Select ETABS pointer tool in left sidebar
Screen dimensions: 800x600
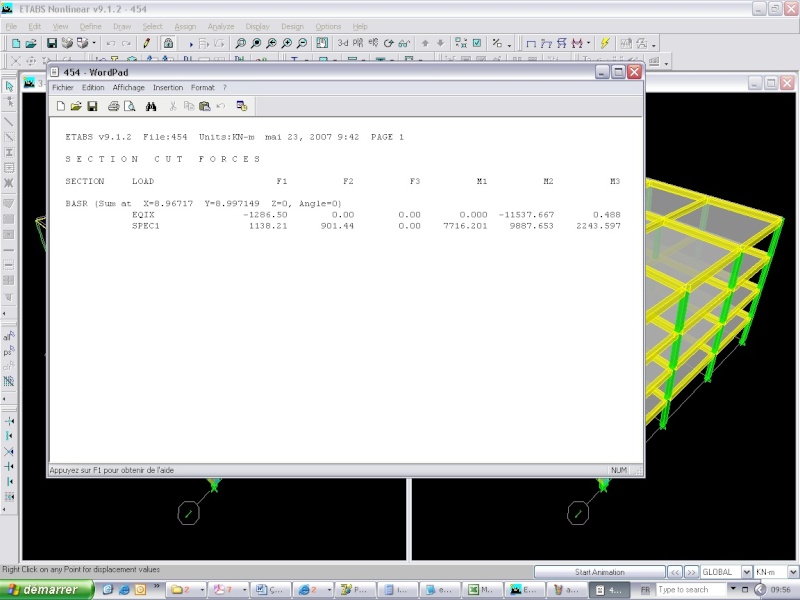[x=9, y=87]
